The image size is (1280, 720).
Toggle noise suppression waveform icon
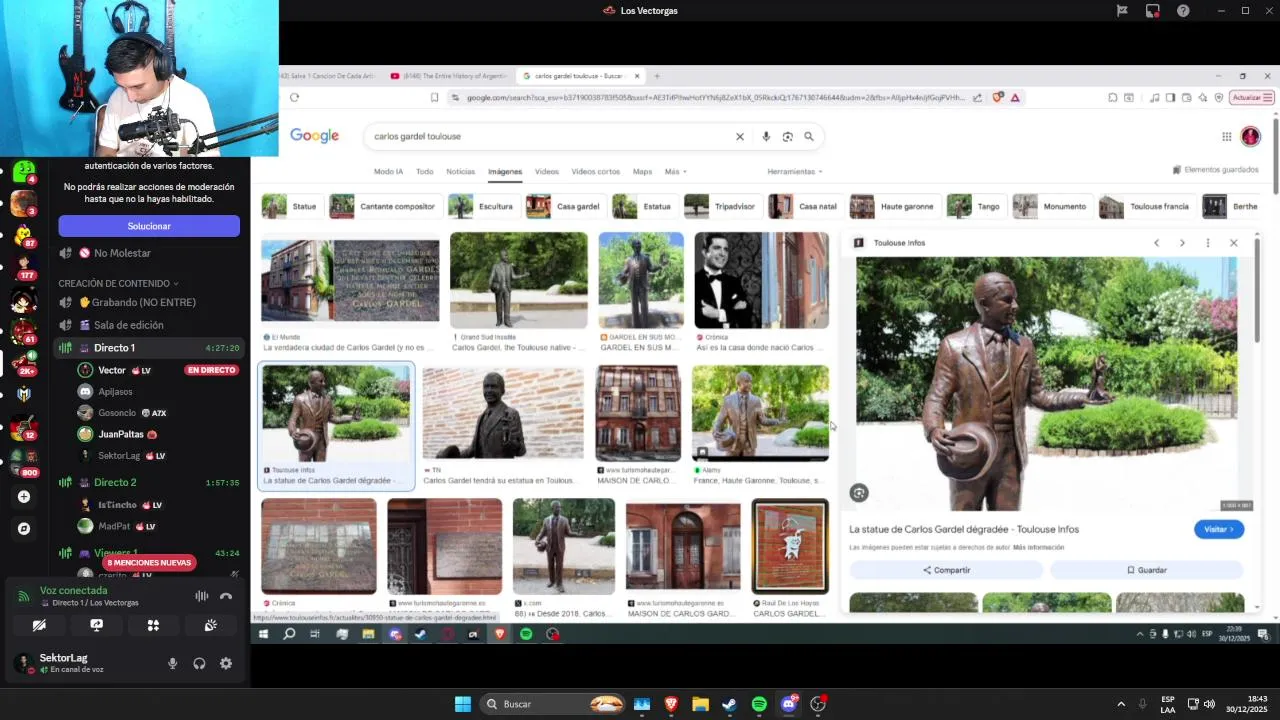click(x=201, y=596)
